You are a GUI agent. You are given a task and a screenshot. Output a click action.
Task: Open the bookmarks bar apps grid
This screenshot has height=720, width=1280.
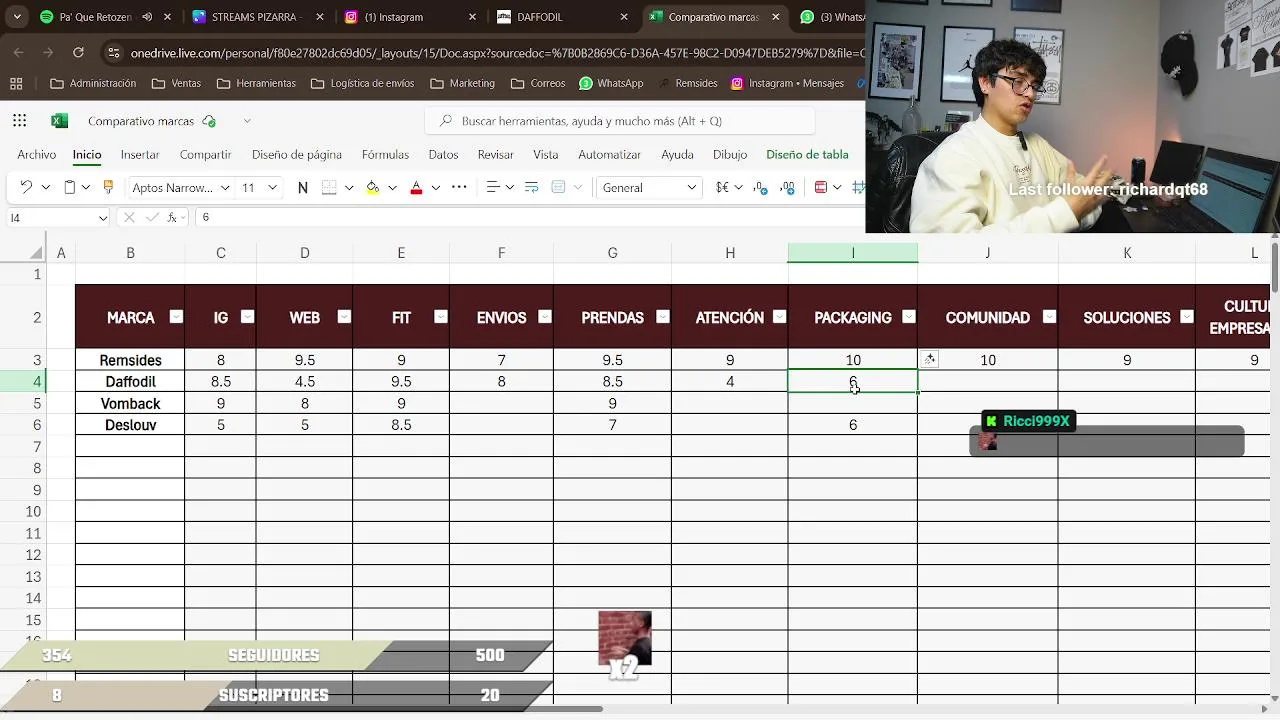16,83
